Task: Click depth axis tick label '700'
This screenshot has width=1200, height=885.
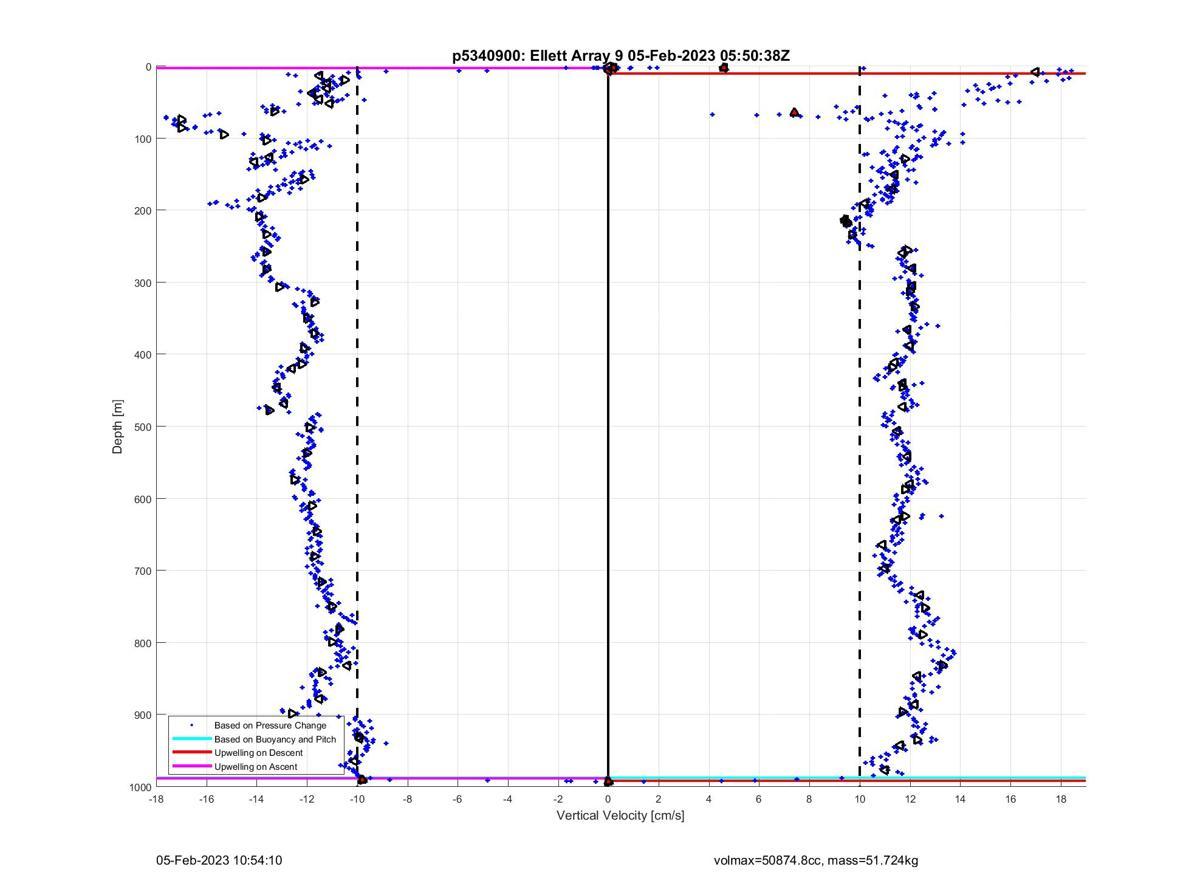Action: pyautogui.click(x=142, y=571)
